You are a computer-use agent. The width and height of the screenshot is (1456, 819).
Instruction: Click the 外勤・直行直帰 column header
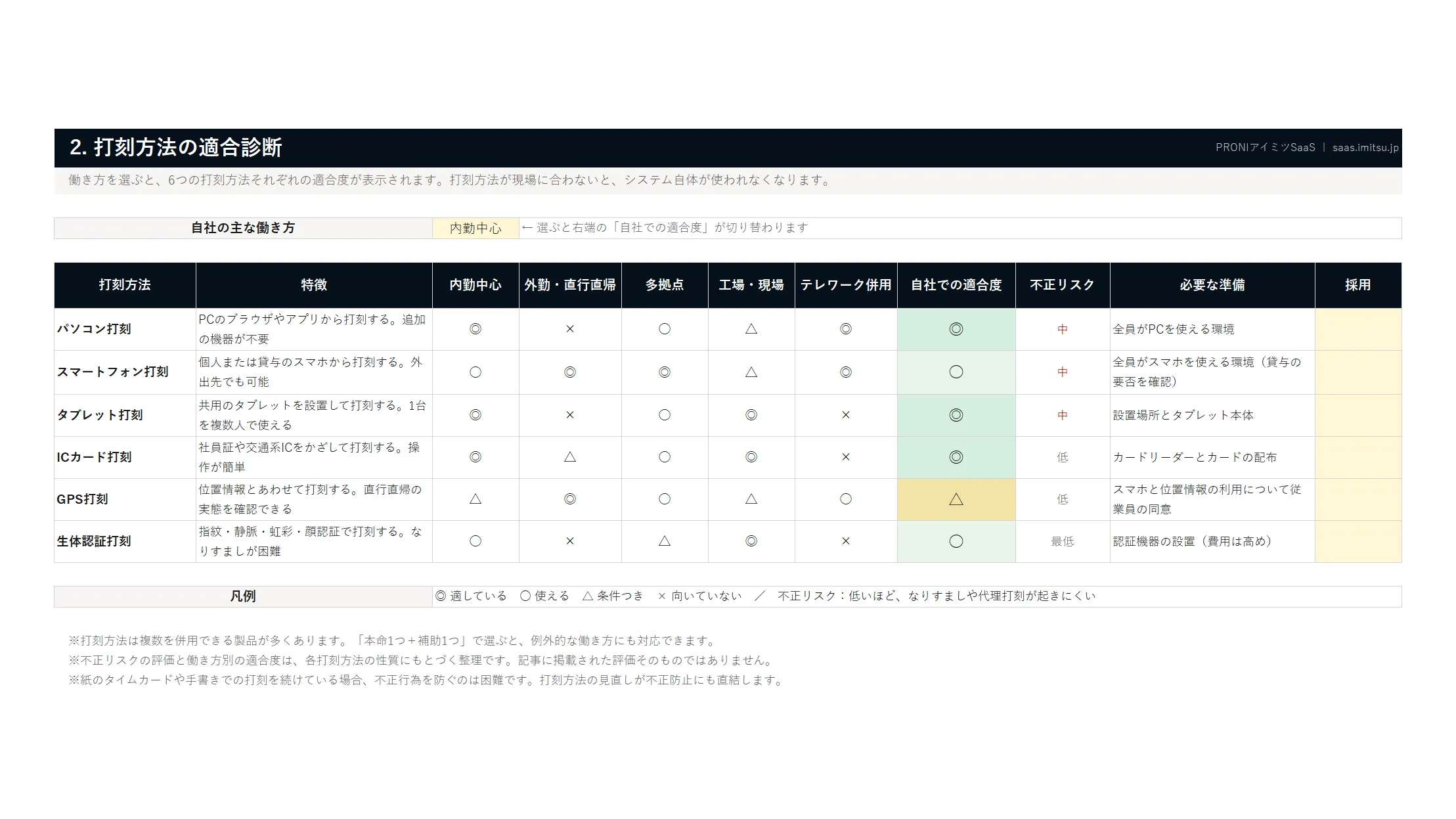[x=570, y=285]
